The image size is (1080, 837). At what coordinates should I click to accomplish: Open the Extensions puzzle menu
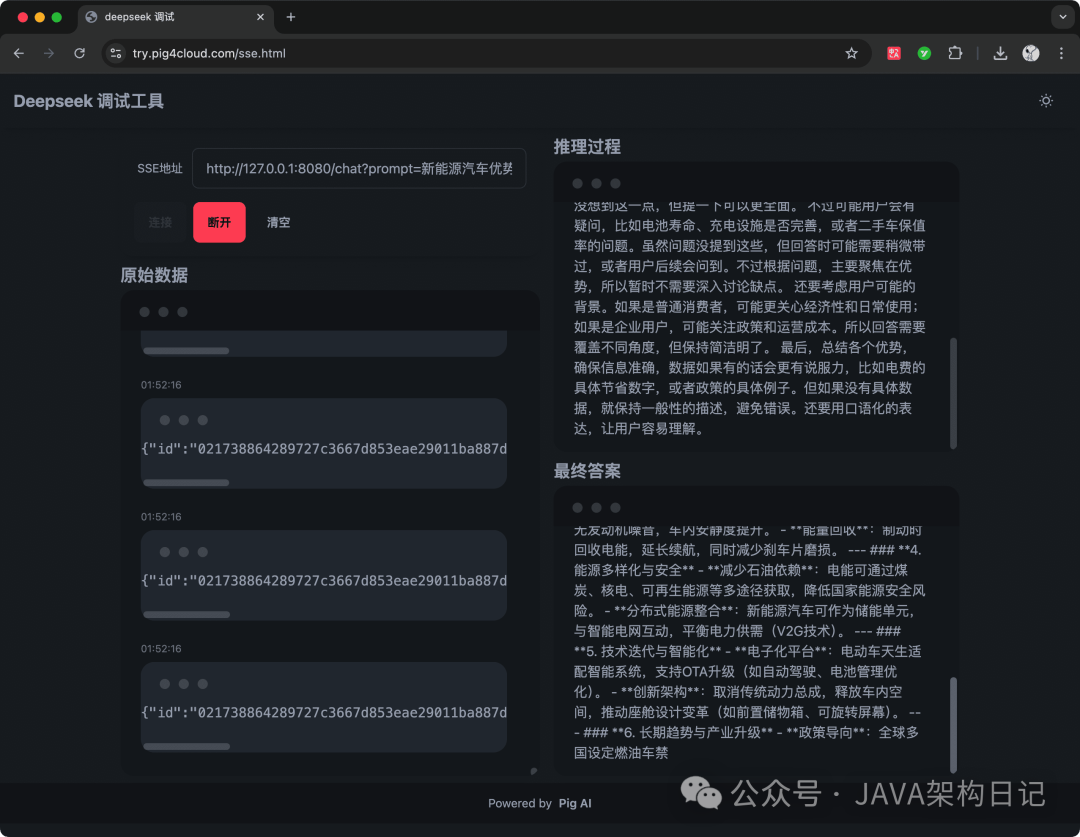point(955,53)
